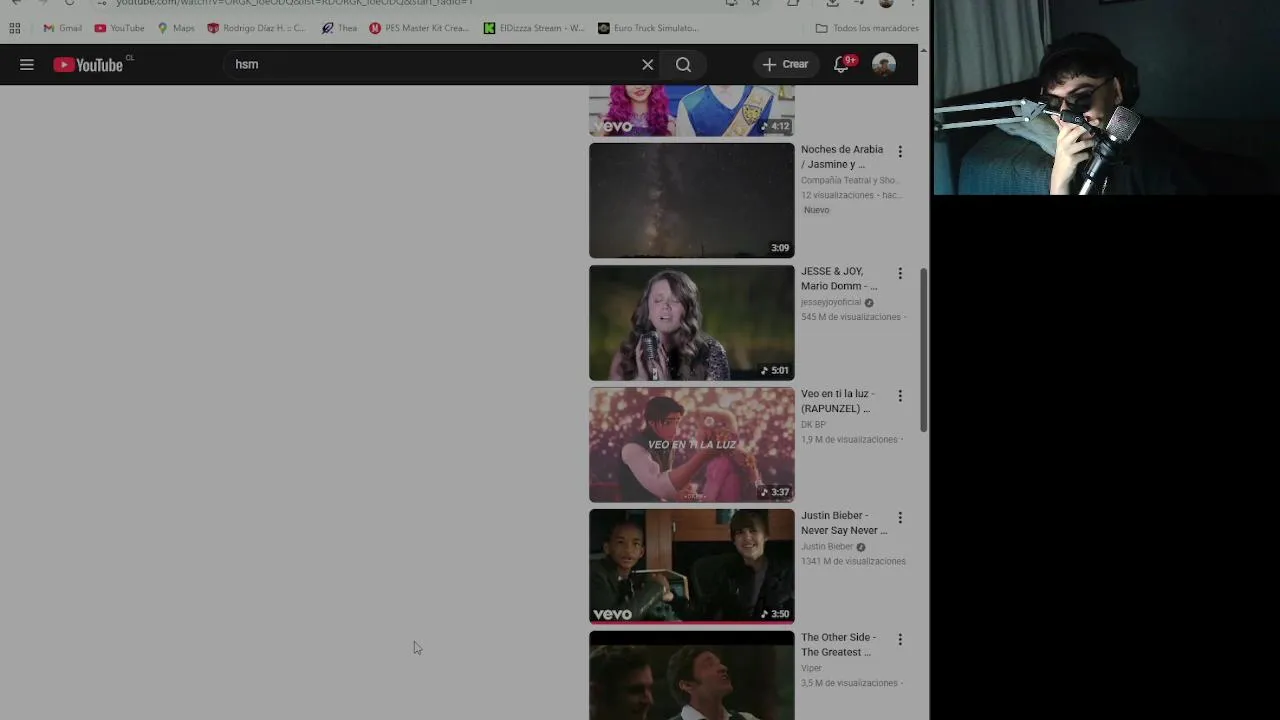Click 12 visualizaciones text

click(837, 195)
